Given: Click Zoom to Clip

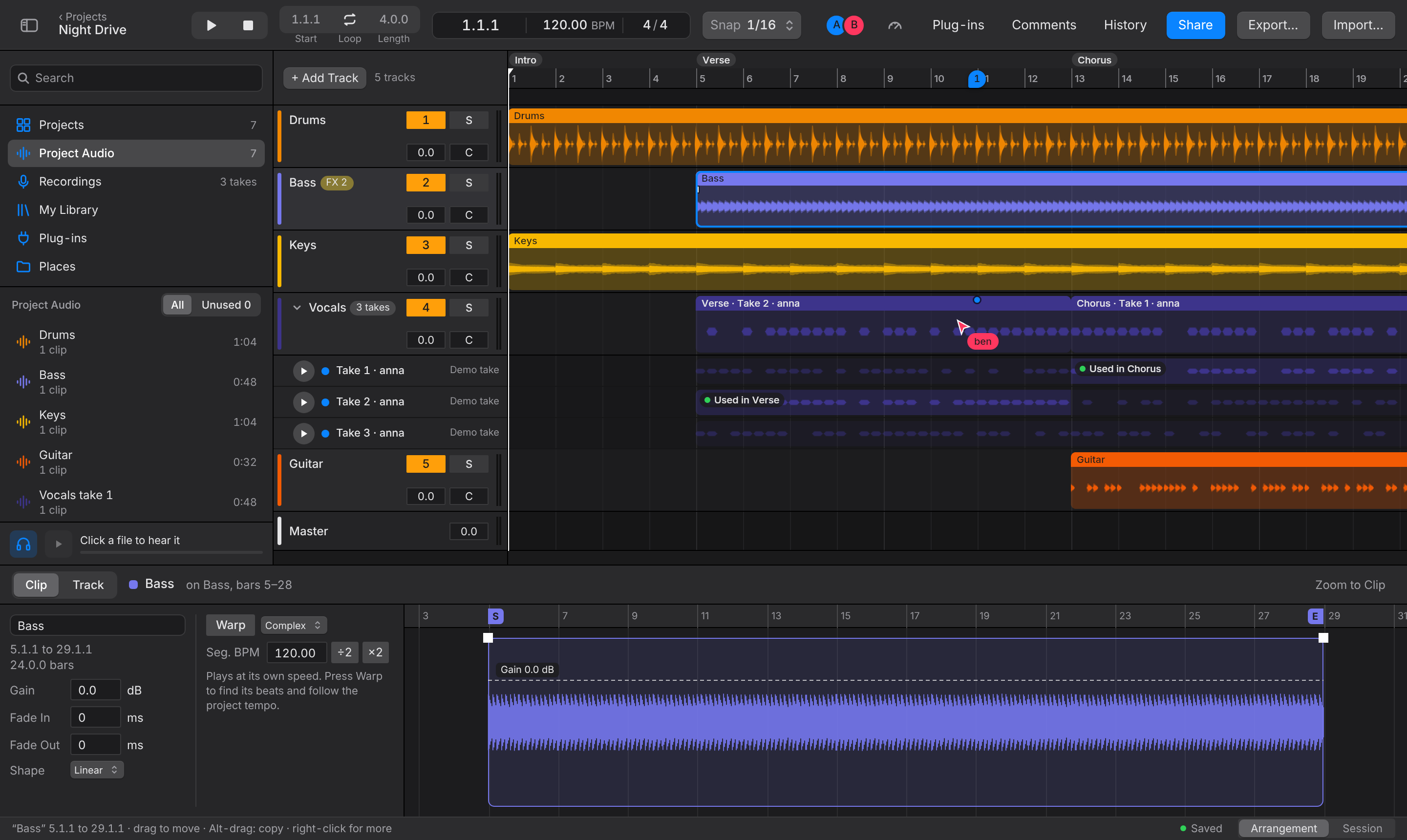Looking at the screenshot, I should click(1350, 585).
